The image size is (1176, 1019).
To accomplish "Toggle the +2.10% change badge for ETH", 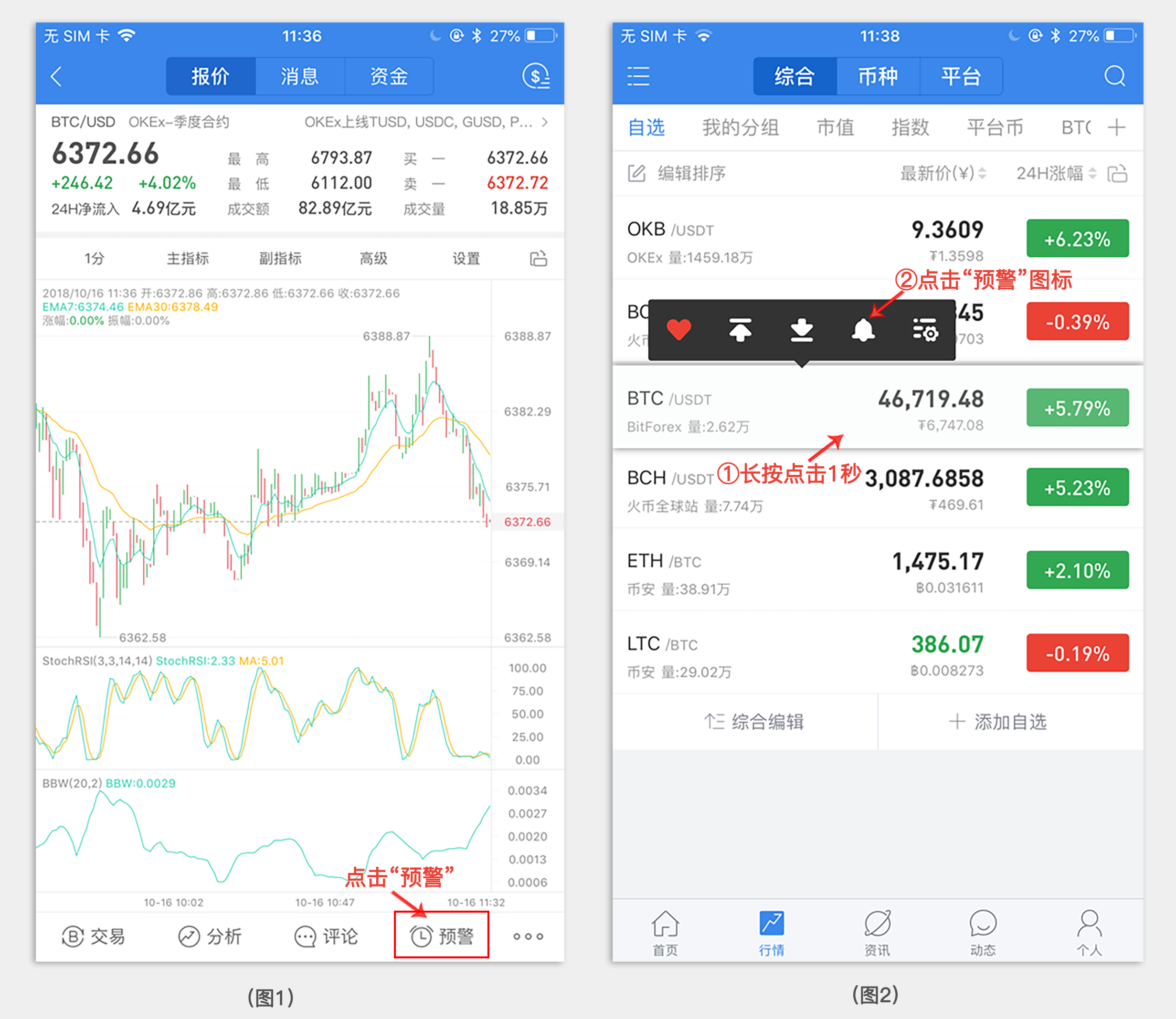I will (1078, 570).
